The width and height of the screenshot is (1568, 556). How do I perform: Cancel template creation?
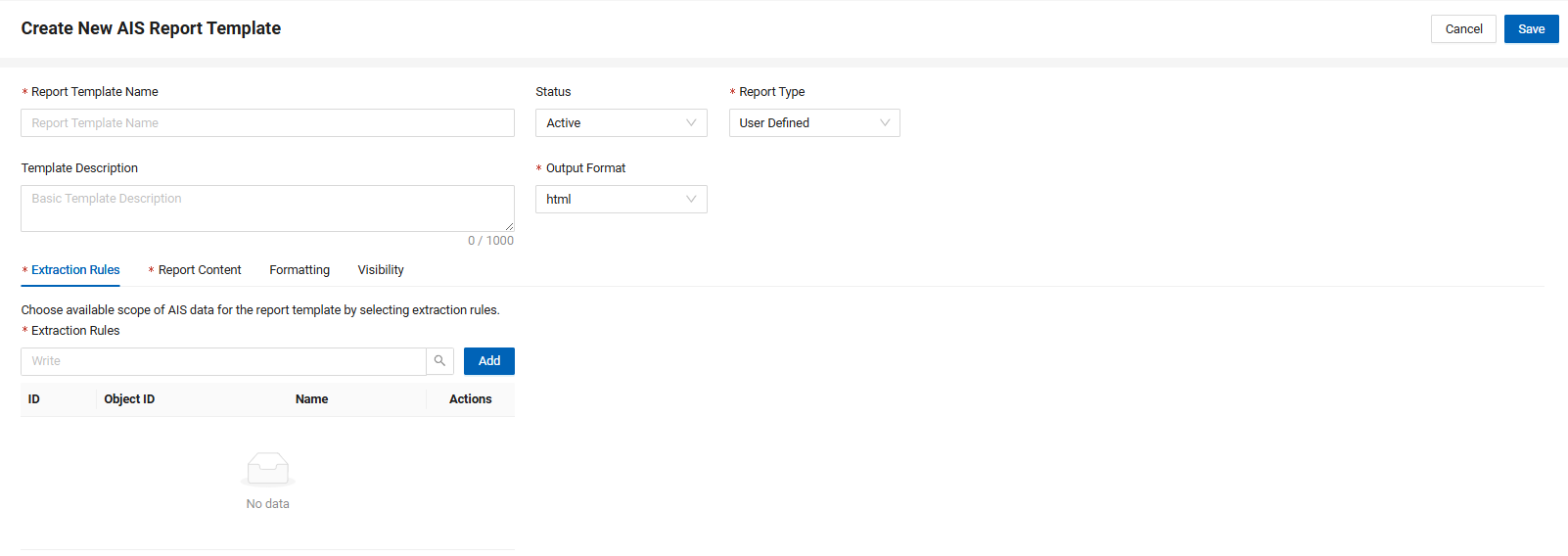click(1463, 28)
